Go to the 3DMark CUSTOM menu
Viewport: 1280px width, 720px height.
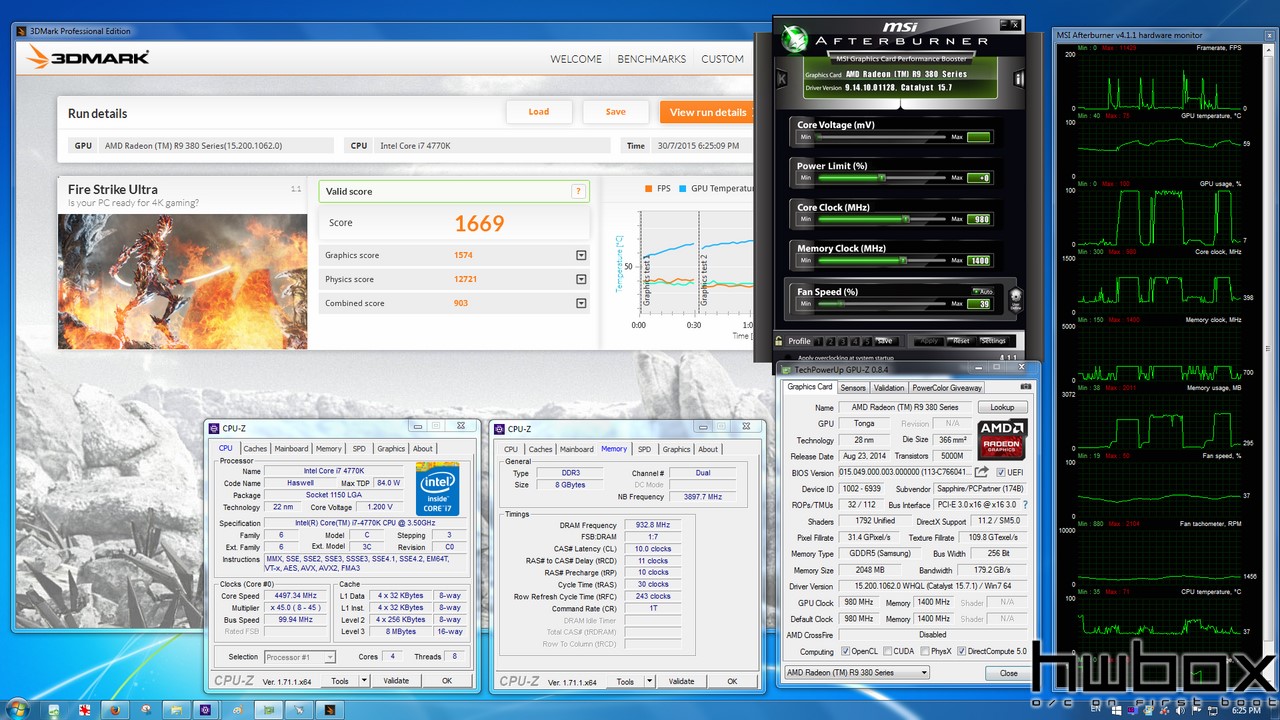(722, 59)
